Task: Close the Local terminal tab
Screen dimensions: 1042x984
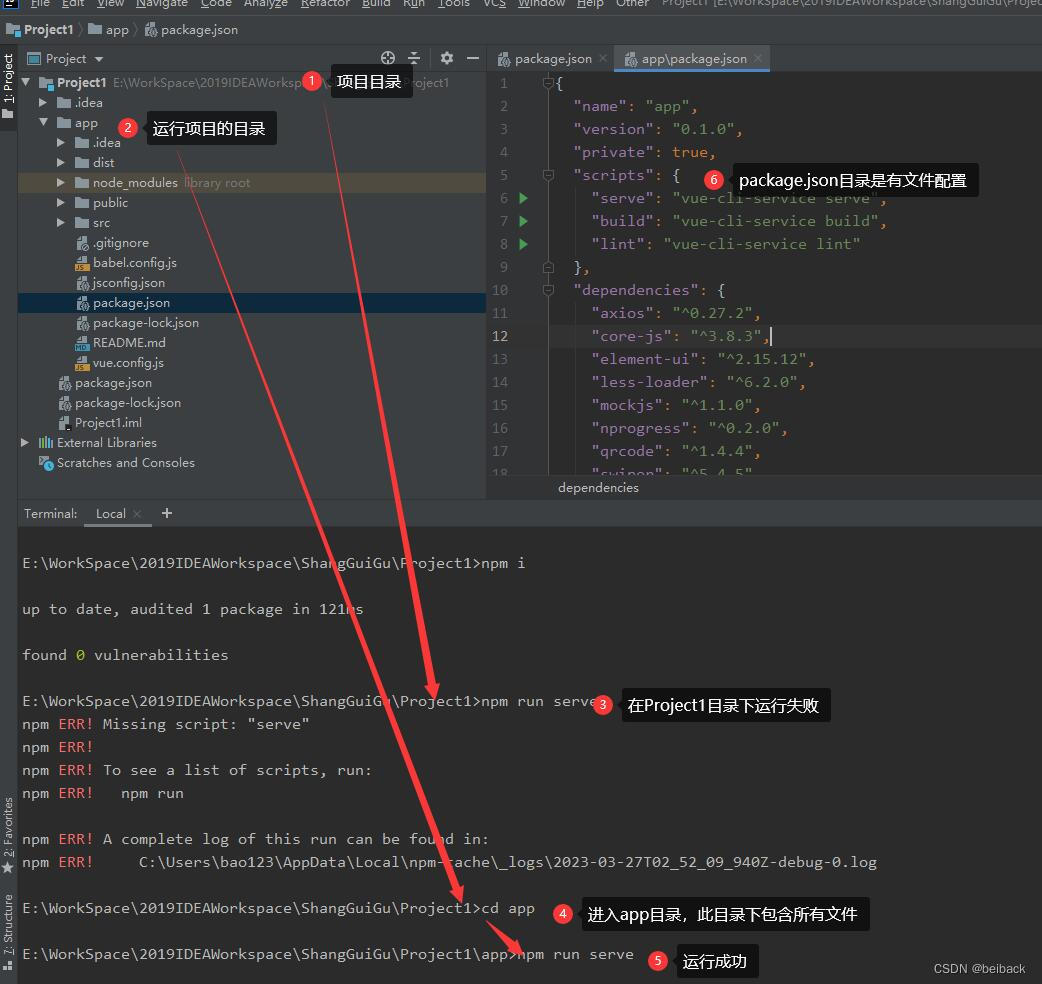Action: click(x=138, y=514)
